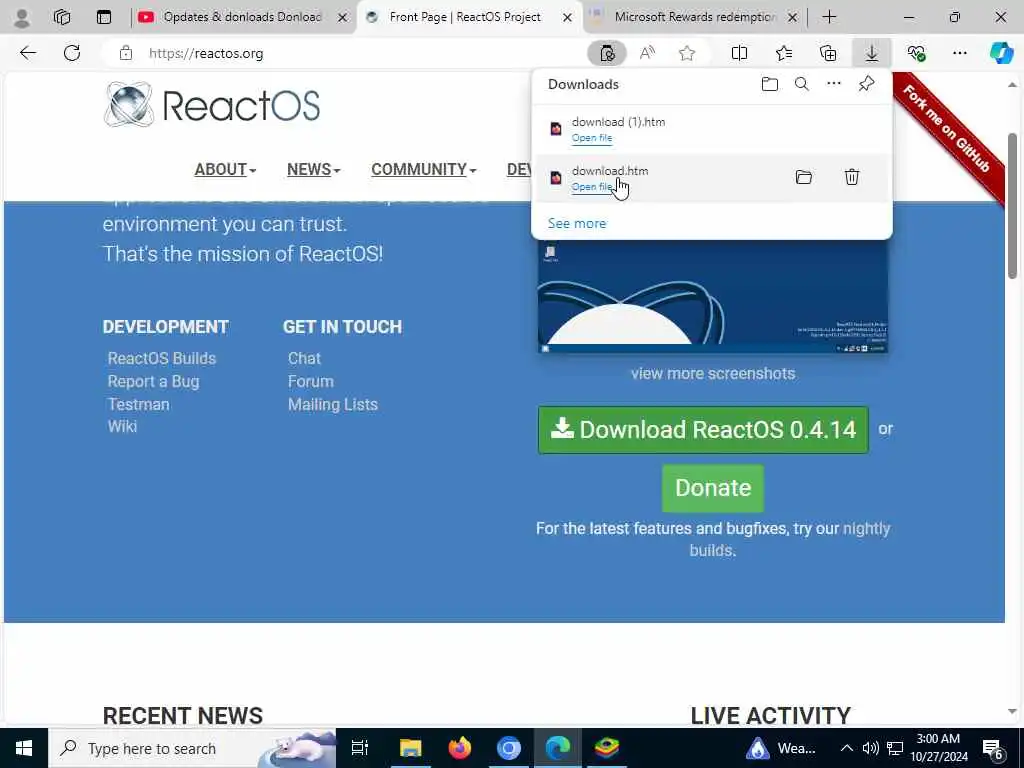This screenshot has height=768, width=1024.
Task: Expand the ABOUT menu
Action: 225,169
